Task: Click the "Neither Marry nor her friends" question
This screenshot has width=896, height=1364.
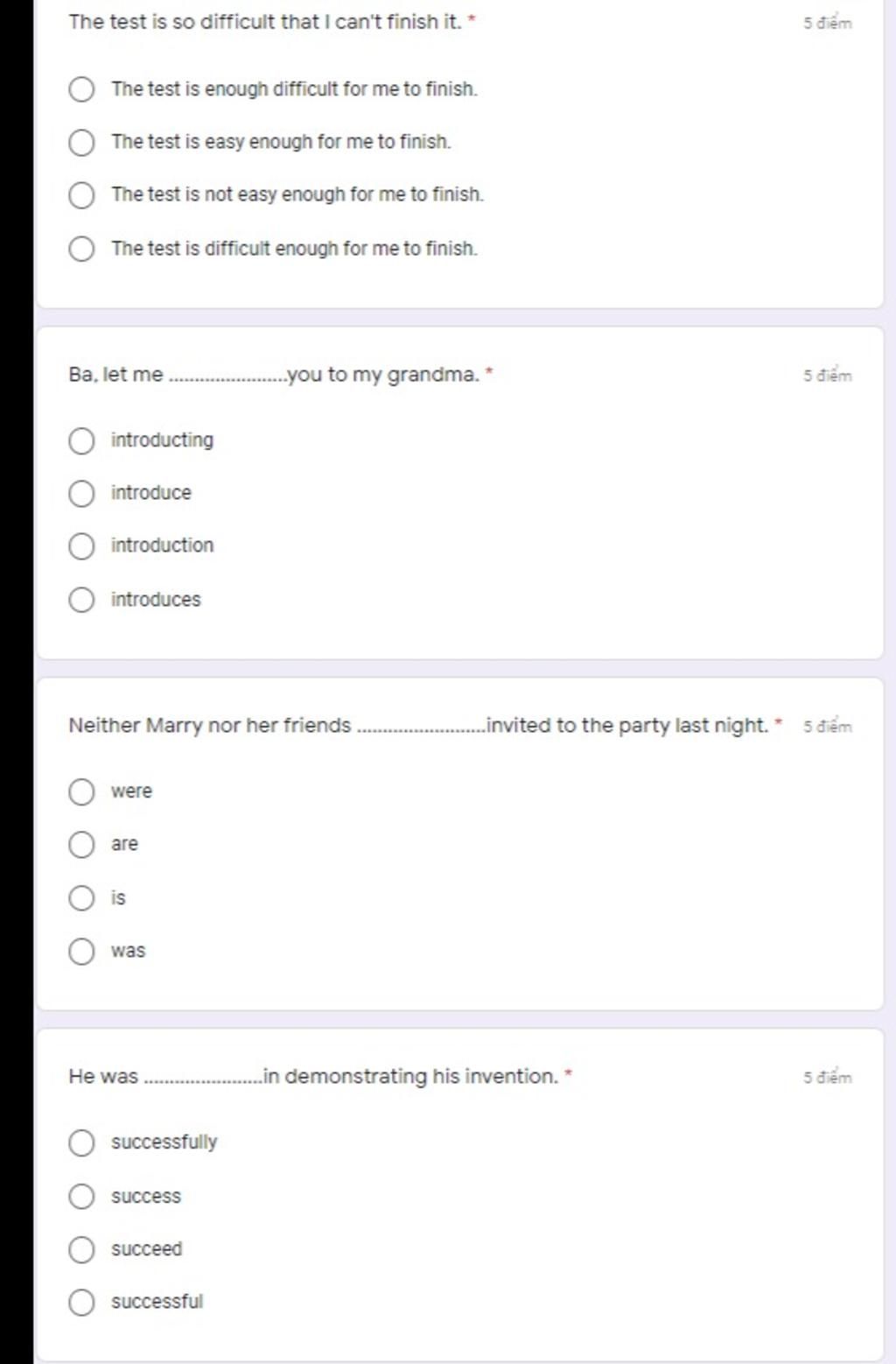Action: 417,726
